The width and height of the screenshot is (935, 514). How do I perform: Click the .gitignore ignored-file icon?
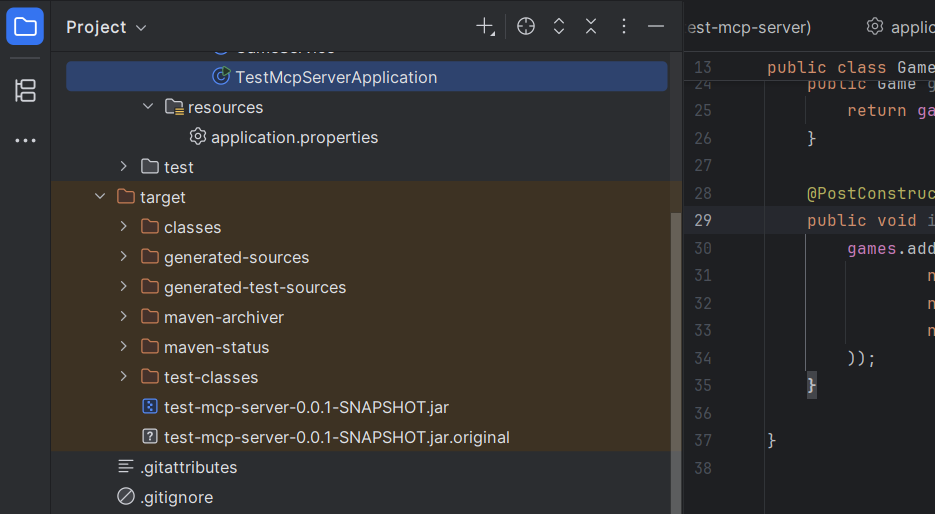(126, 496)
